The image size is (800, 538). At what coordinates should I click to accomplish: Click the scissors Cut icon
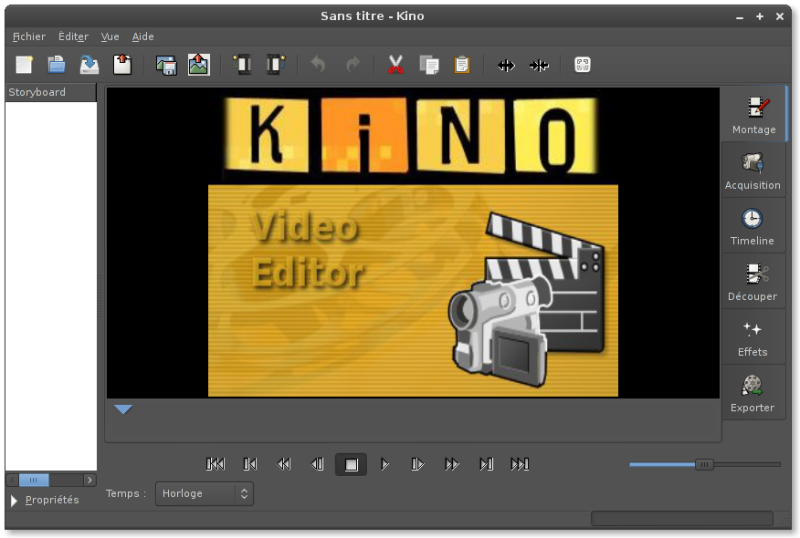pos(395,65)
